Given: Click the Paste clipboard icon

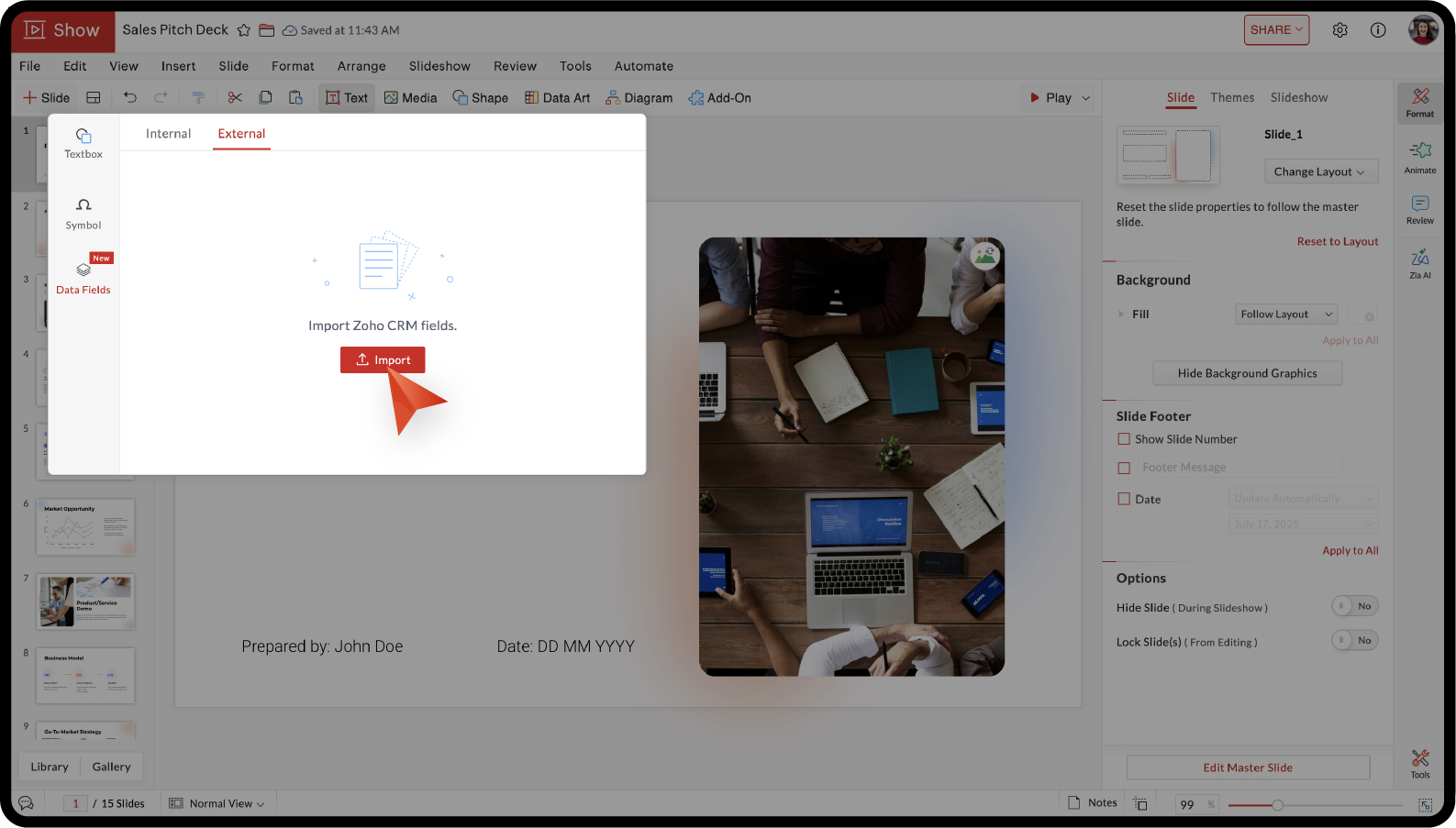Looking at the screenshot, I should tap(295, 97).
